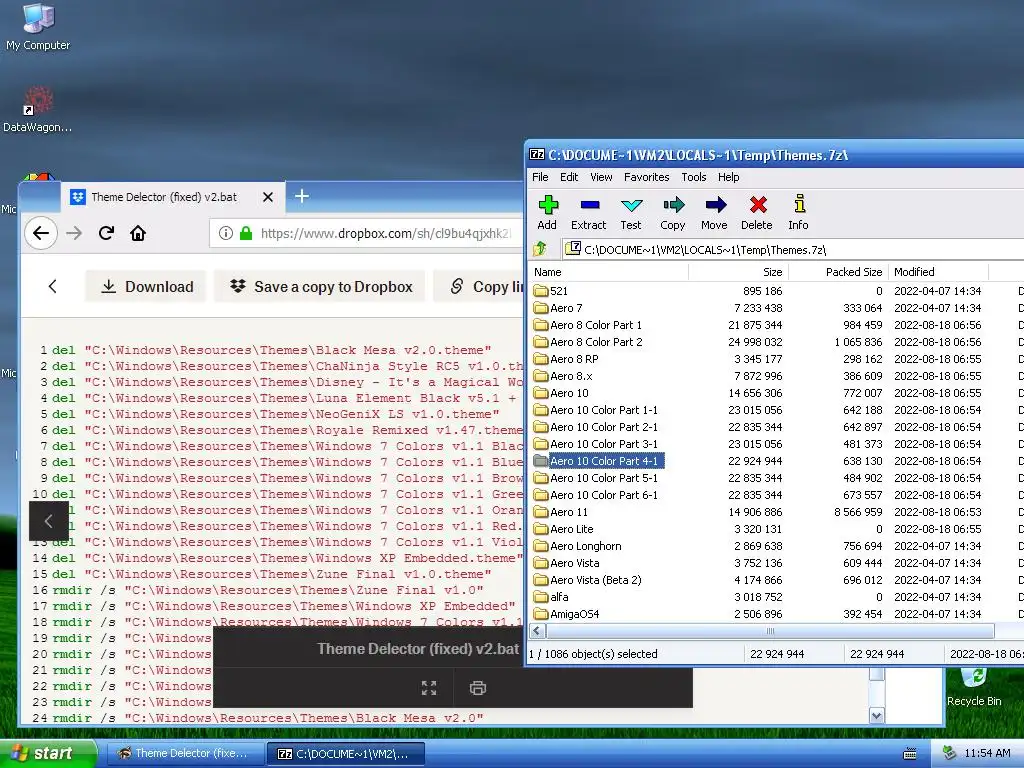Select Aero 10 Color Part 4-1 folder
This screenshot has height=768, width=1024.
click(x=597, y=460)
